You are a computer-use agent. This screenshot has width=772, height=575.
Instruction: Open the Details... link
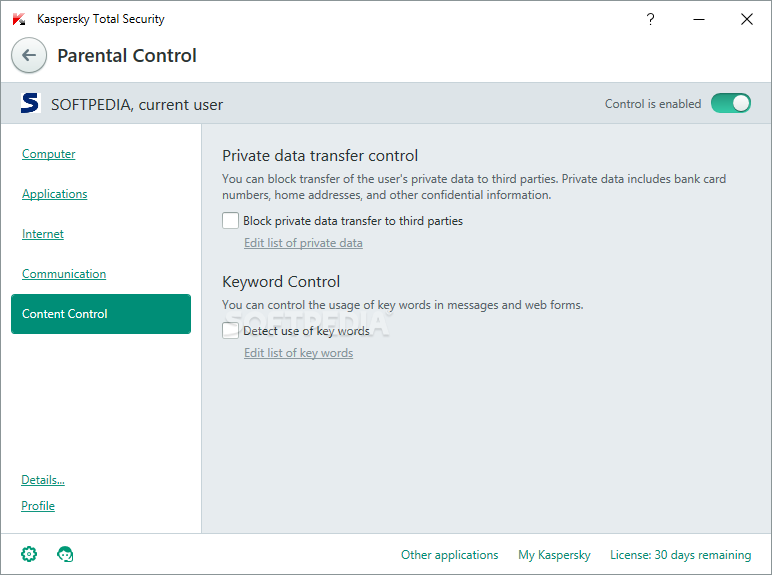pyautogui.click(x=43, y=479)
